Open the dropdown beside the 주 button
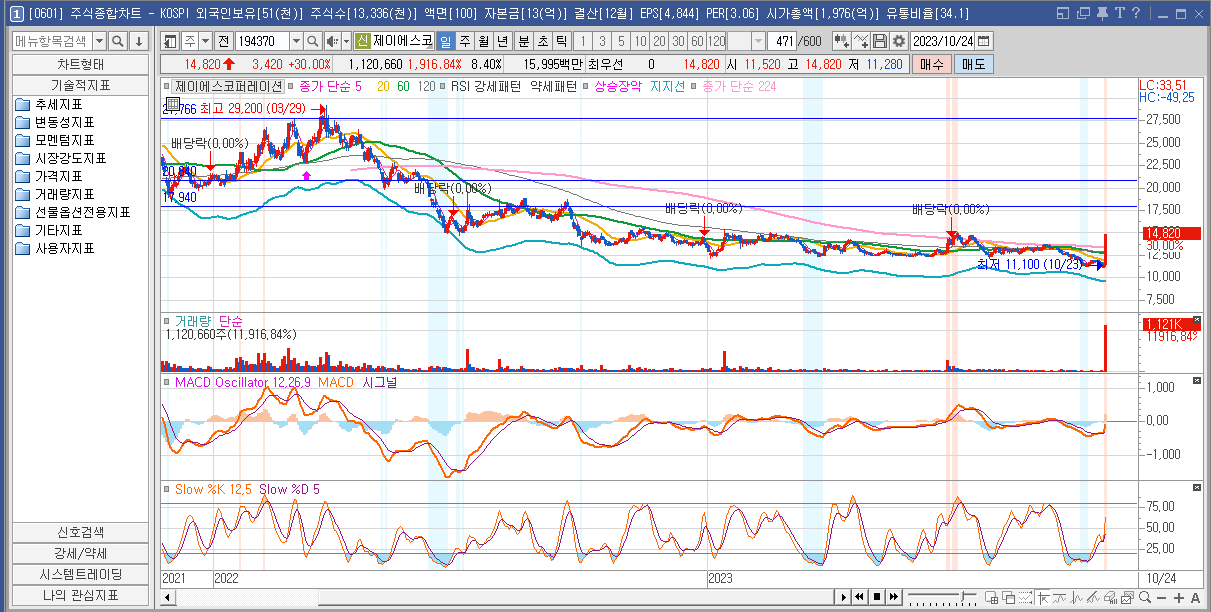The image size is (1211, 612). coord(206,41)
